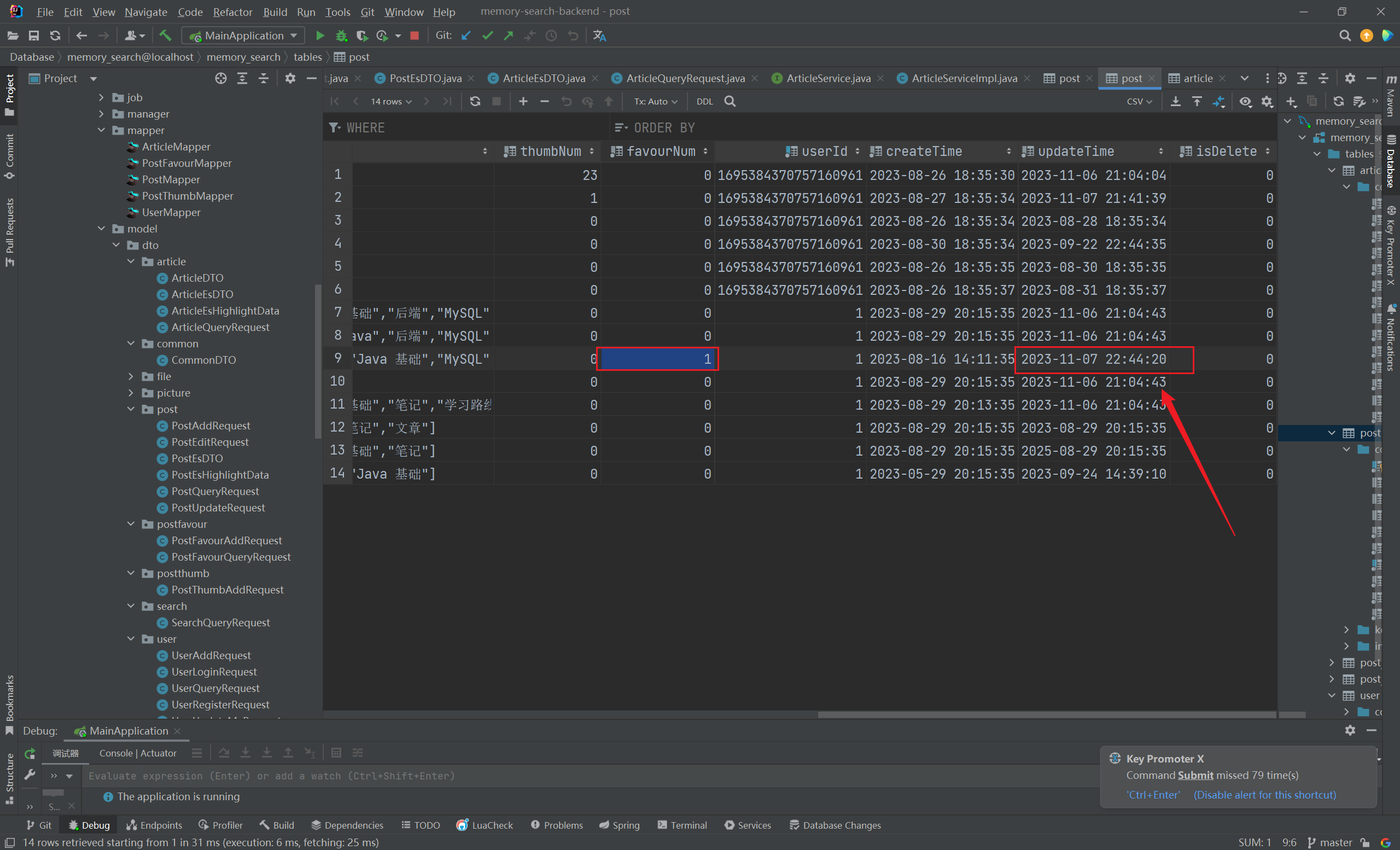Select PostThumbMapper in project tree
Screen dimensions: 1400x850
point(187,196)
